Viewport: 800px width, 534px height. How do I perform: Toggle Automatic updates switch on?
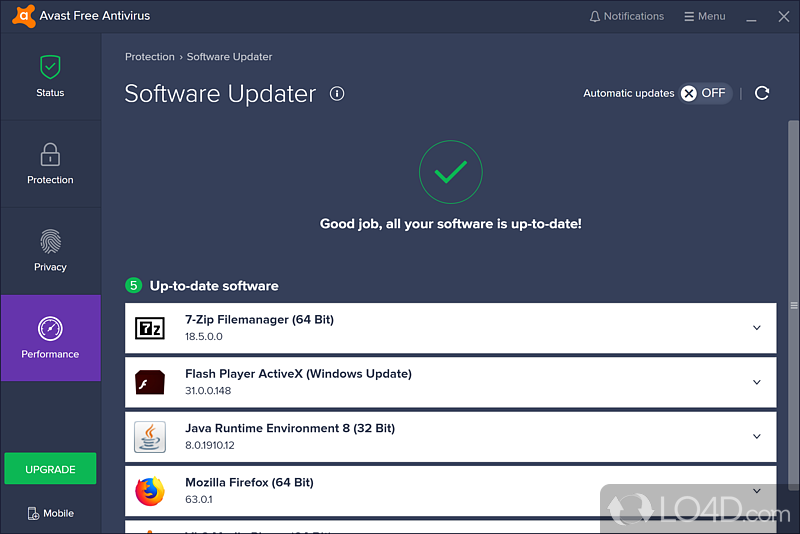[x=706, y=93]
